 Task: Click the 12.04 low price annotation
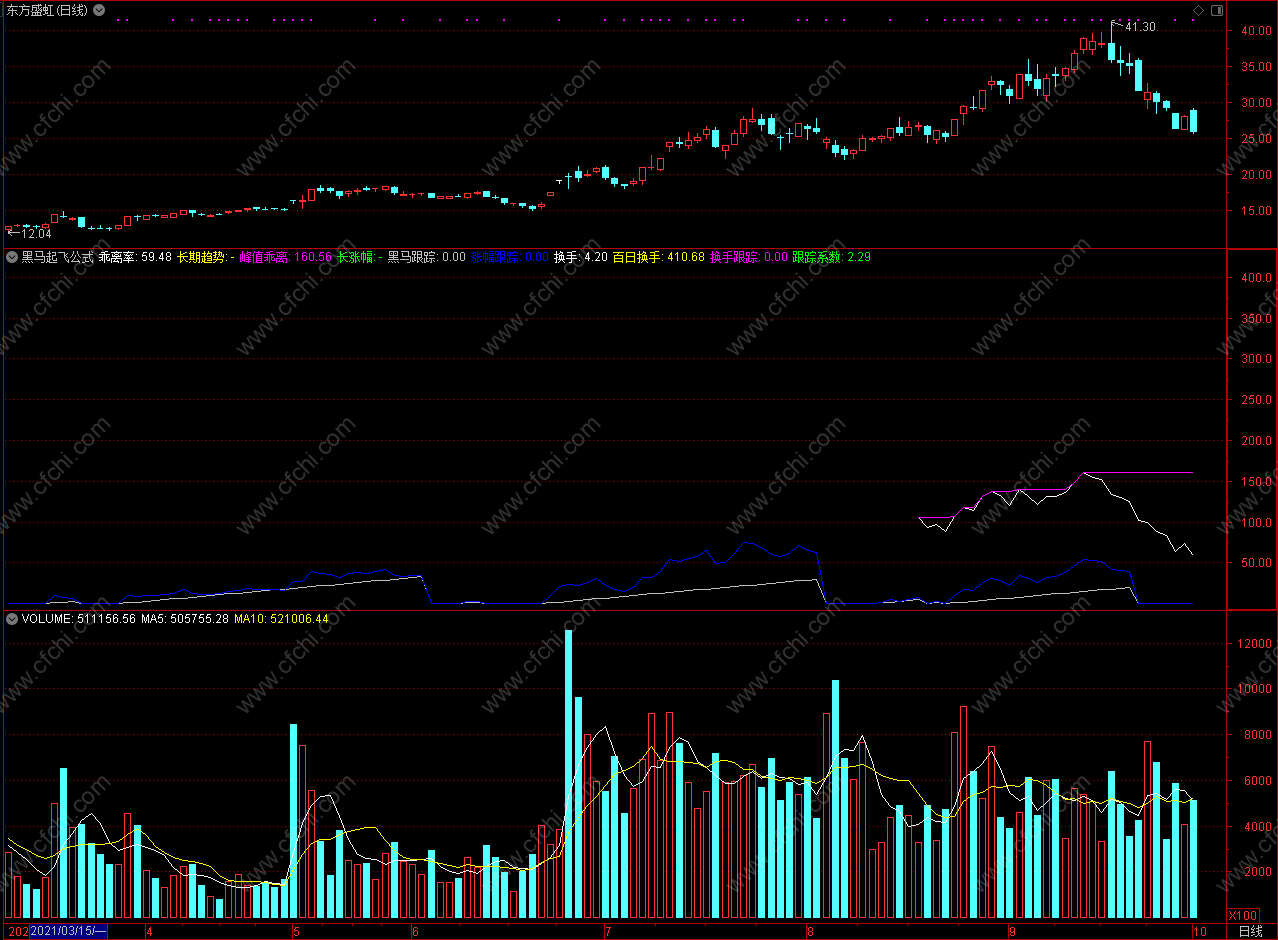tap(35, 233)
